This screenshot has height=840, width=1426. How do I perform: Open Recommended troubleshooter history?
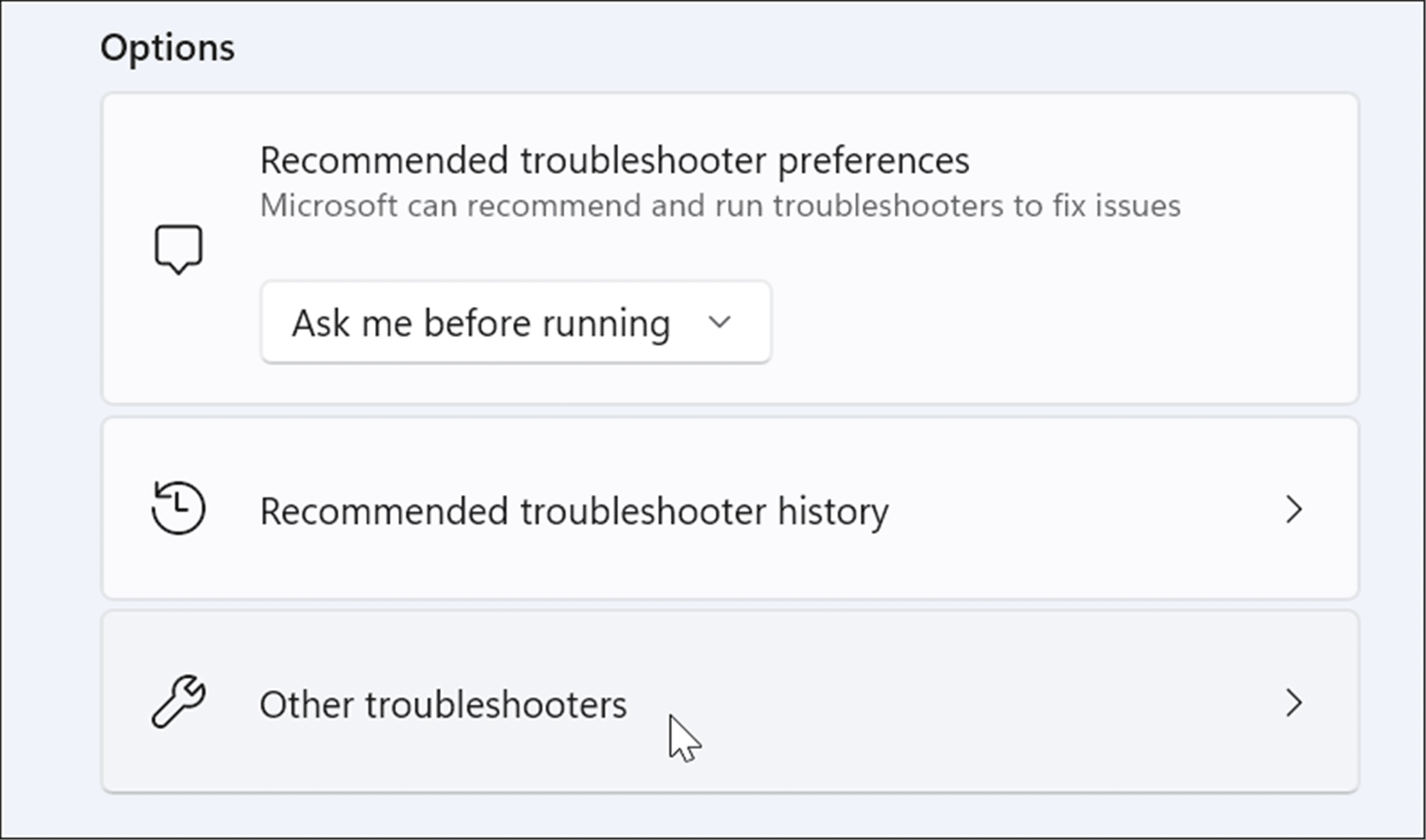[574, 511]
